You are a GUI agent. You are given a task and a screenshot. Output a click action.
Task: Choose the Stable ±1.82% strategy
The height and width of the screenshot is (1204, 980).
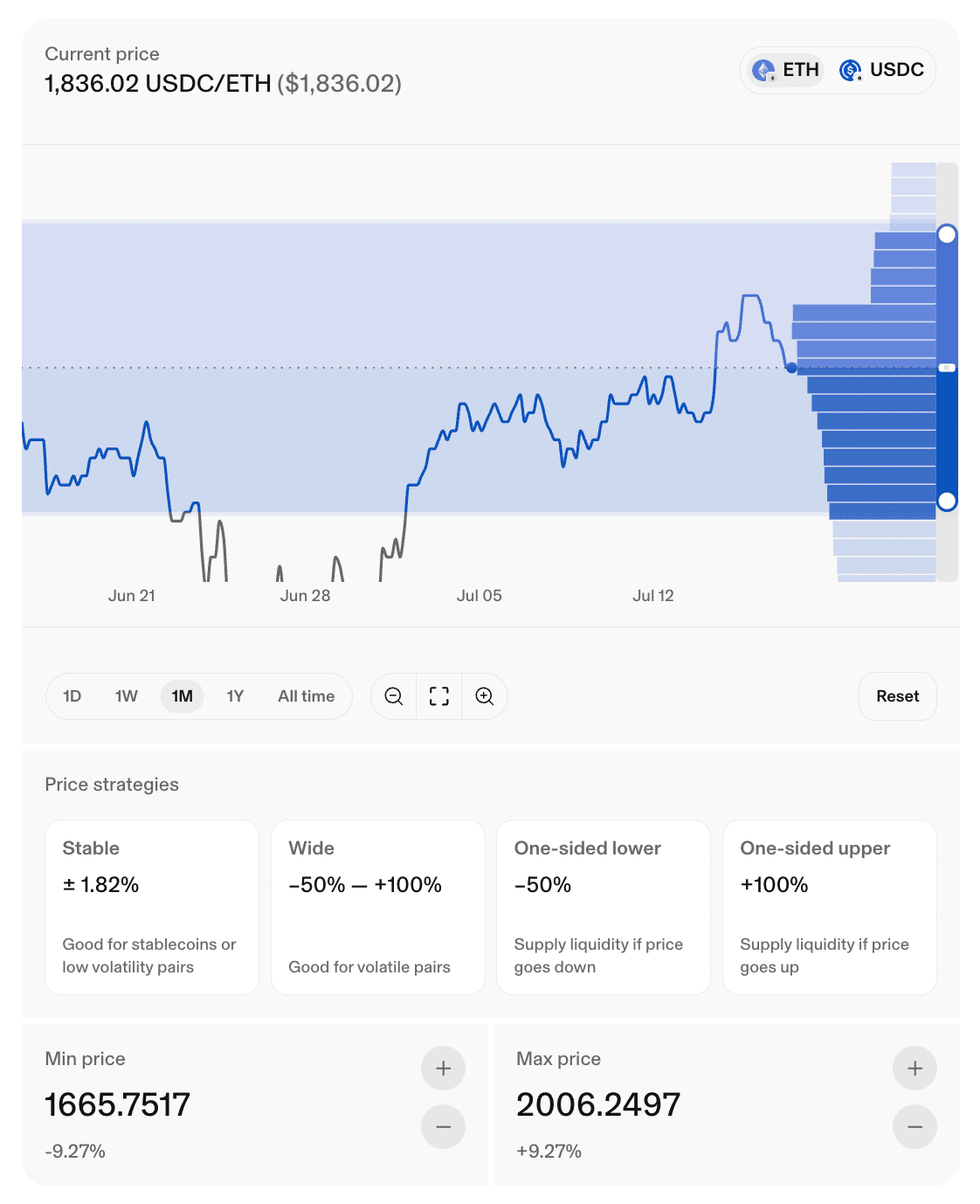coord(152,907)
